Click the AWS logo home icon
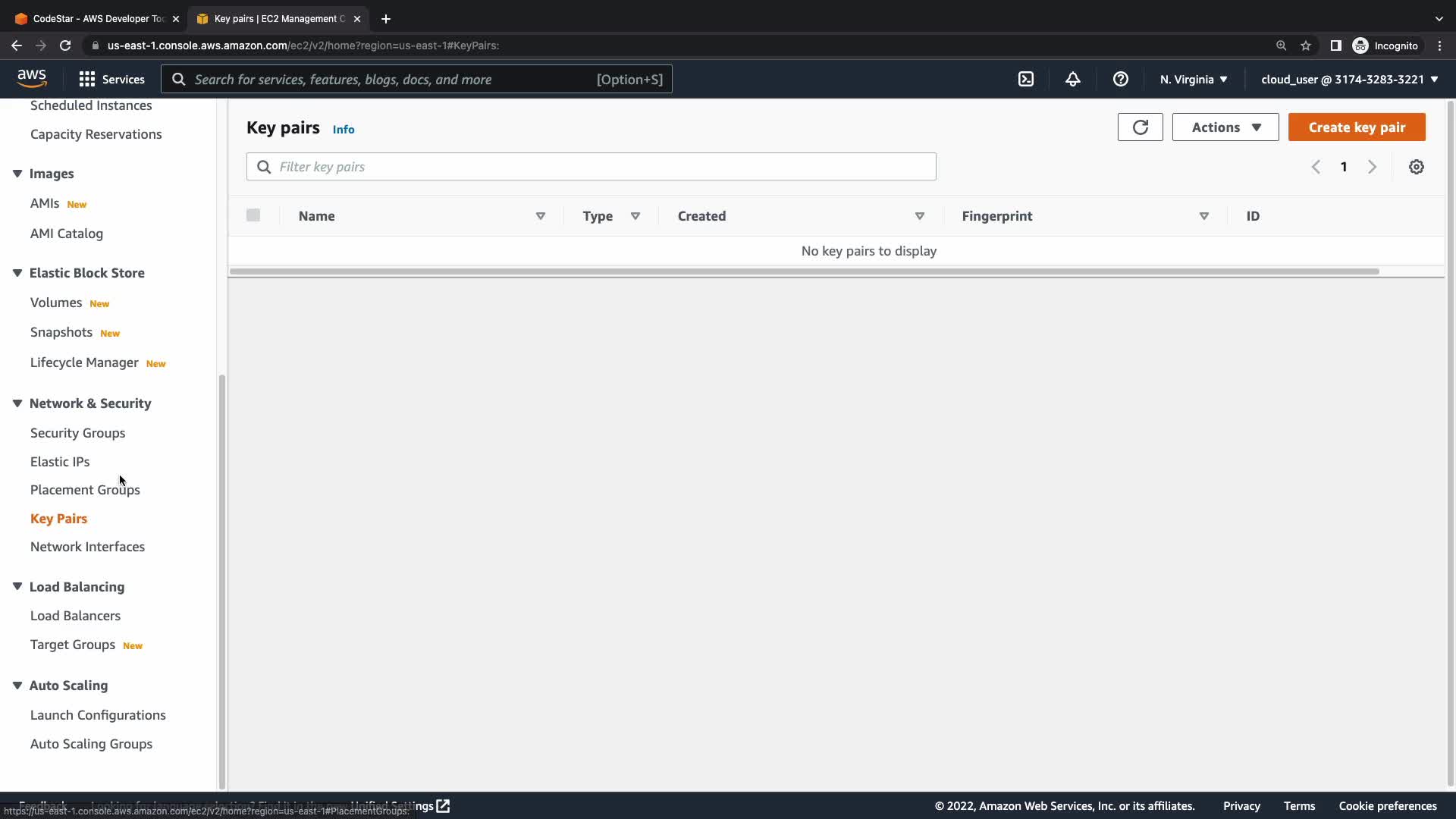 pos(32,79)
